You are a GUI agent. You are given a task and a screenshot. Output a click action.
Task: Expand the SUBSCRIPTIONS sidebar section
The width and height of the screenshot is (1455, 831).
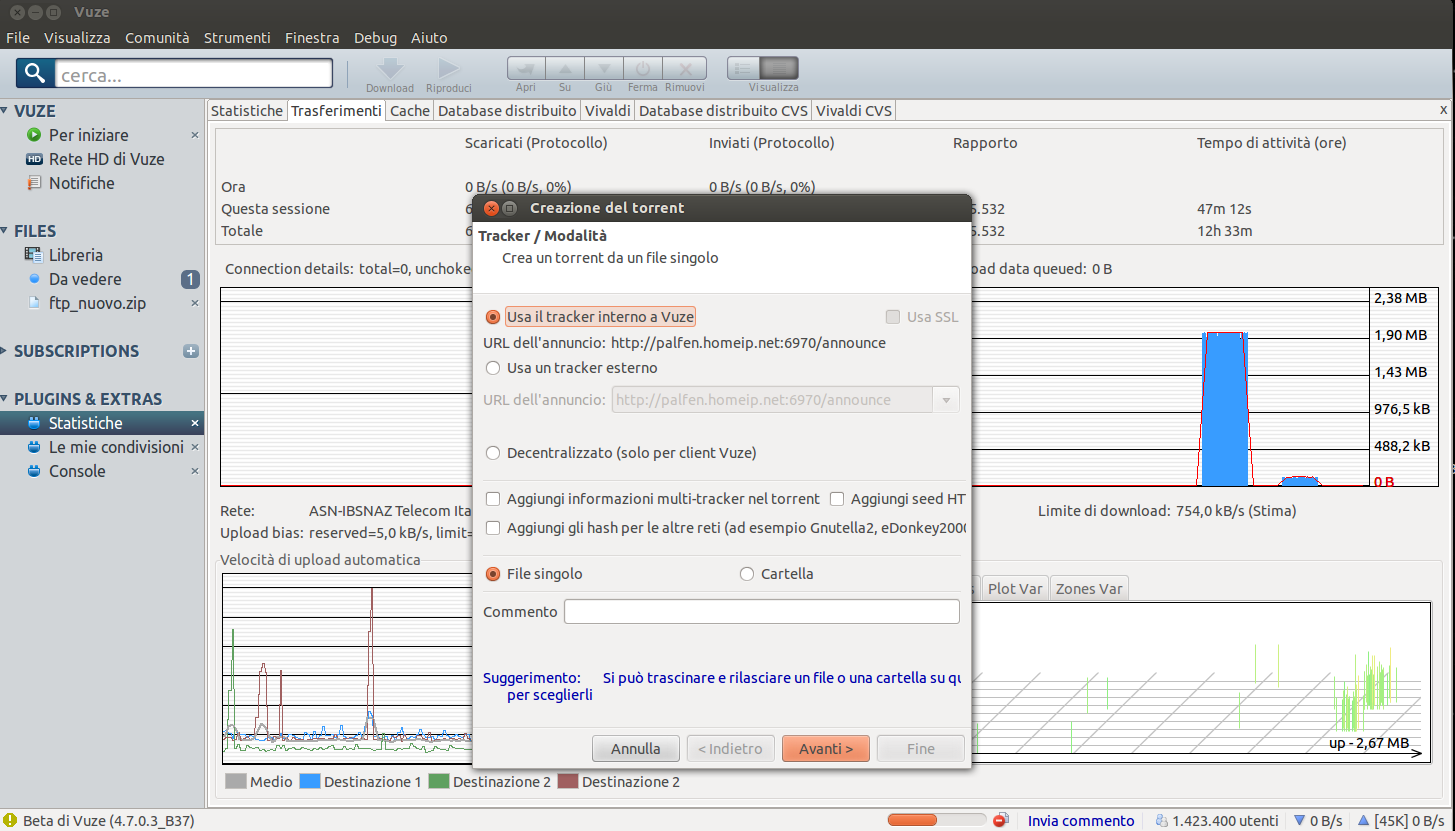pos(5,351)
